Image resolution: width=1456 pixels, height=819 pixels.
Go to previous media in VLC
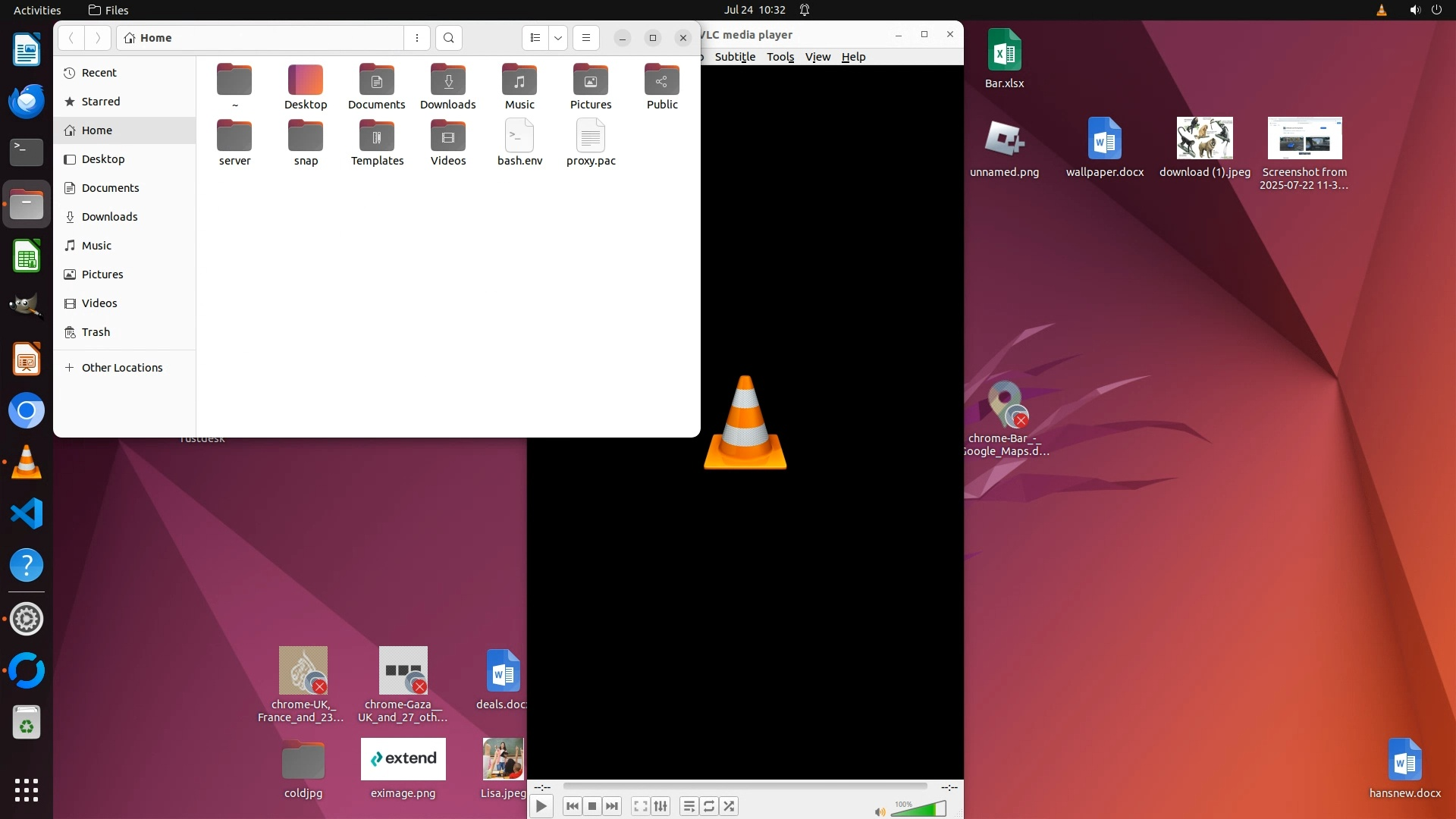click(573, 806)
